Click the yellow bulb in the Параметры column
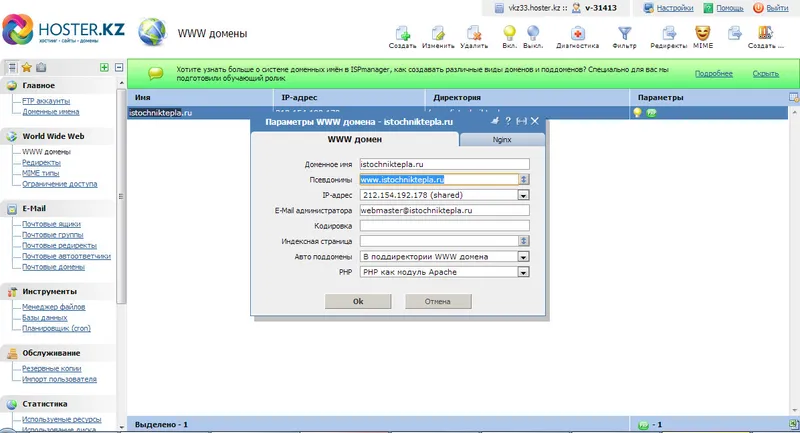The width and height of the screenshot is (800, 433). pos(637,113)
